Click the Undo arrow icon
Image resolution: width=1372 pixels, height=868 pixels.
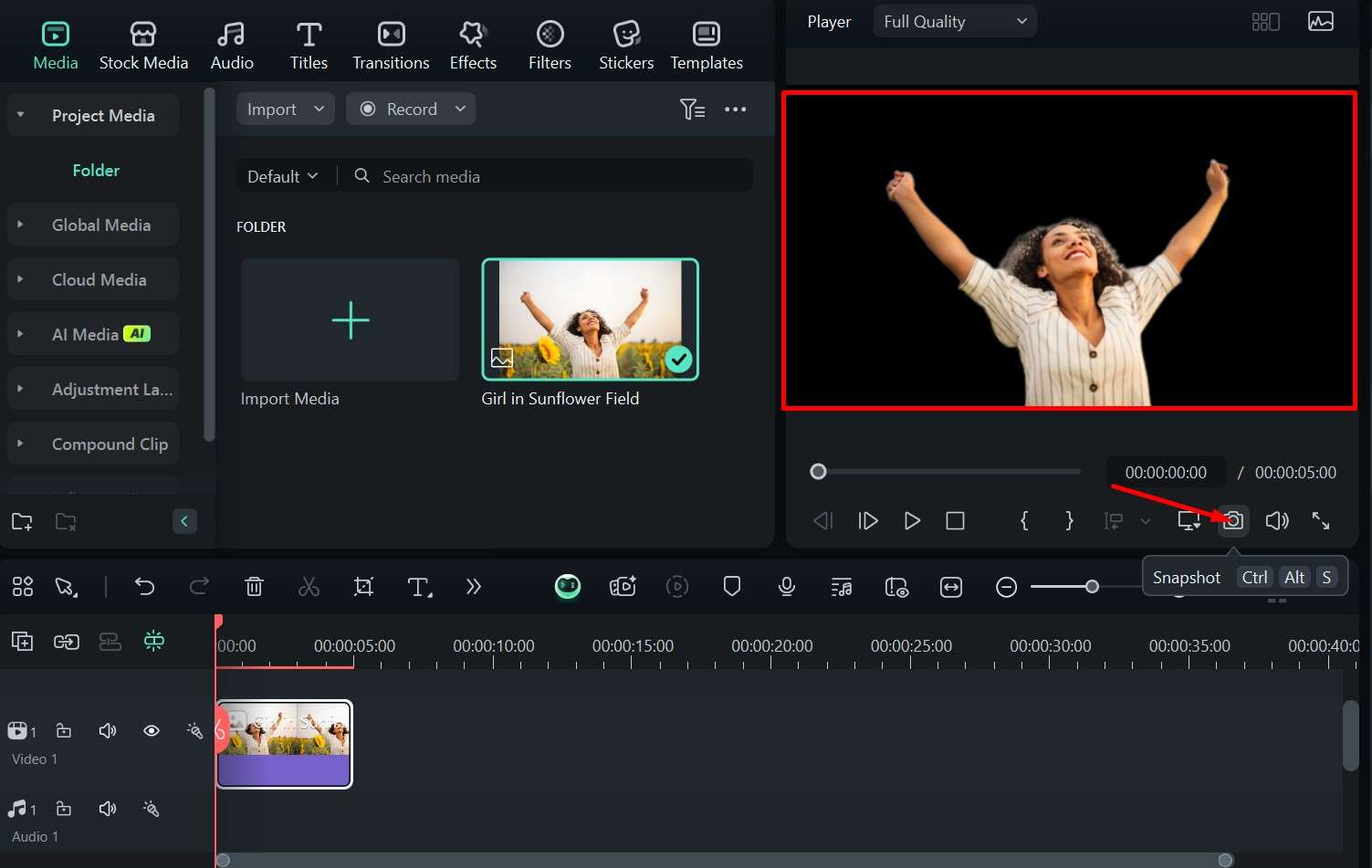point(144,587)
